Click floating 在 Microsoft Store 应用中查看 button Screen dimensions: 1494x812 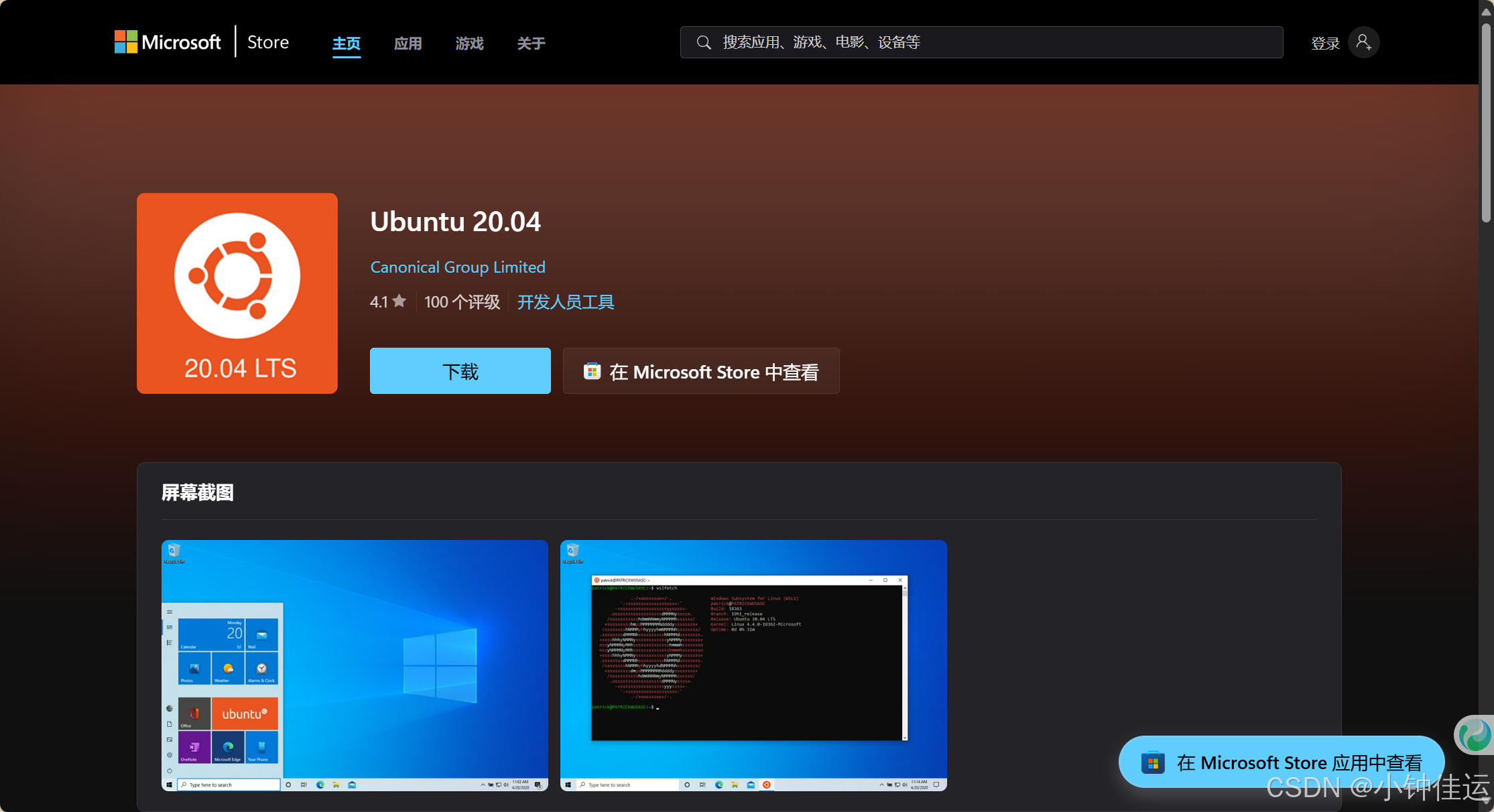click(1282, 762)
